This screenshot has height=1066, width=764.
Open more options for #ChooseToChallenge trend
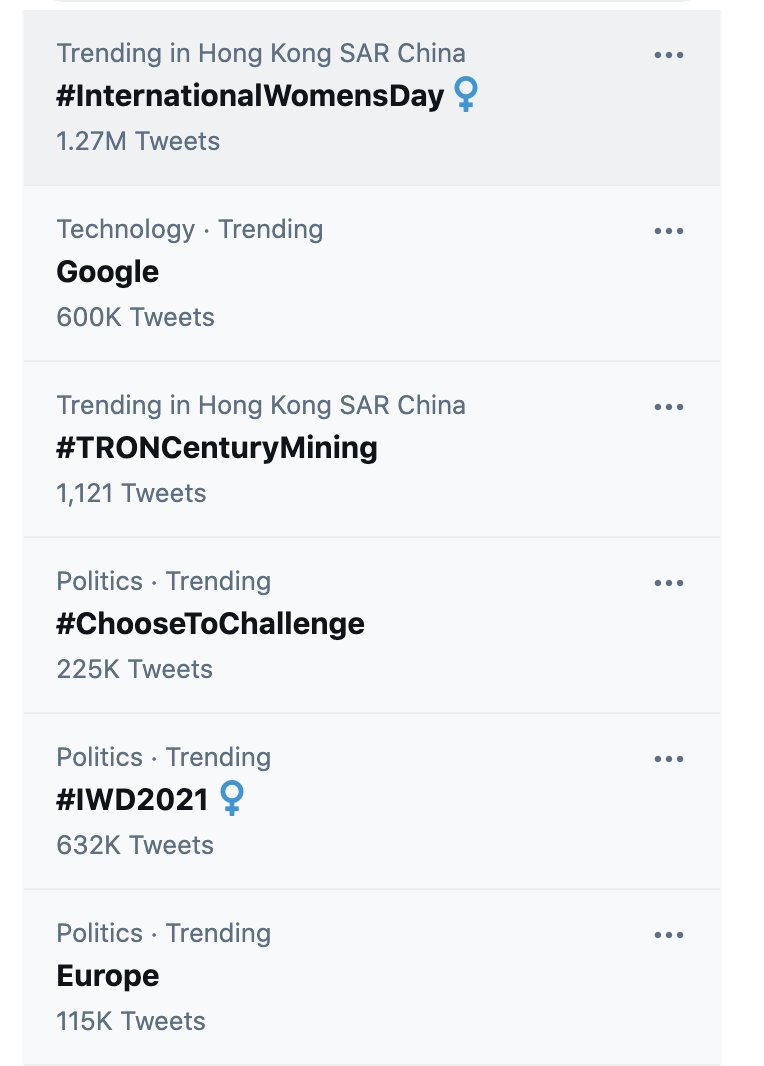point(669,583)
